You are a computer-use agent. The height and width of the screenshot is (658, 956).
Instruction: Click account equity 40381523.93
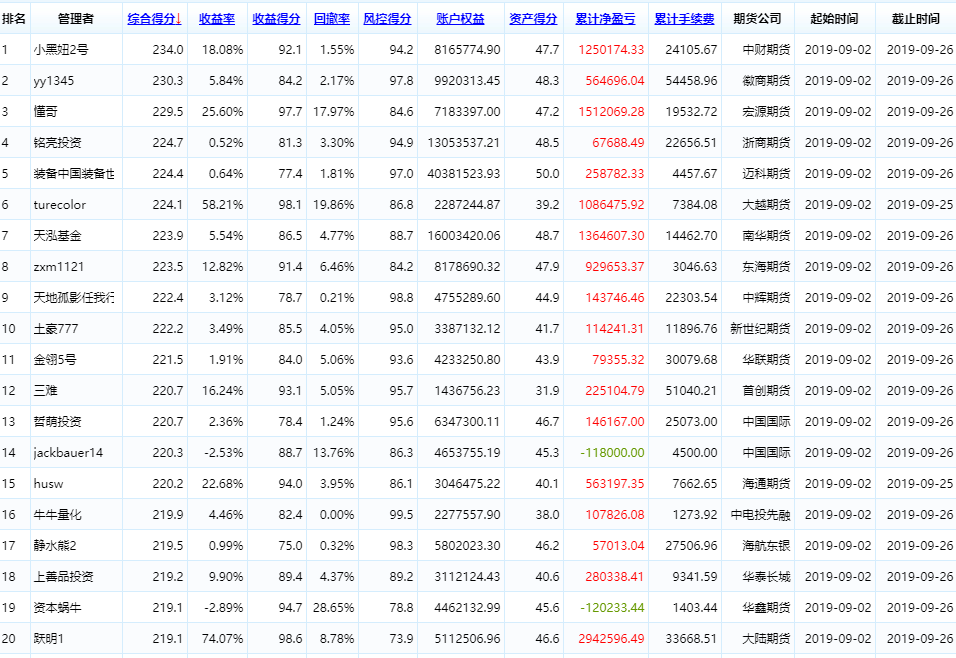[x=463, y=174]
